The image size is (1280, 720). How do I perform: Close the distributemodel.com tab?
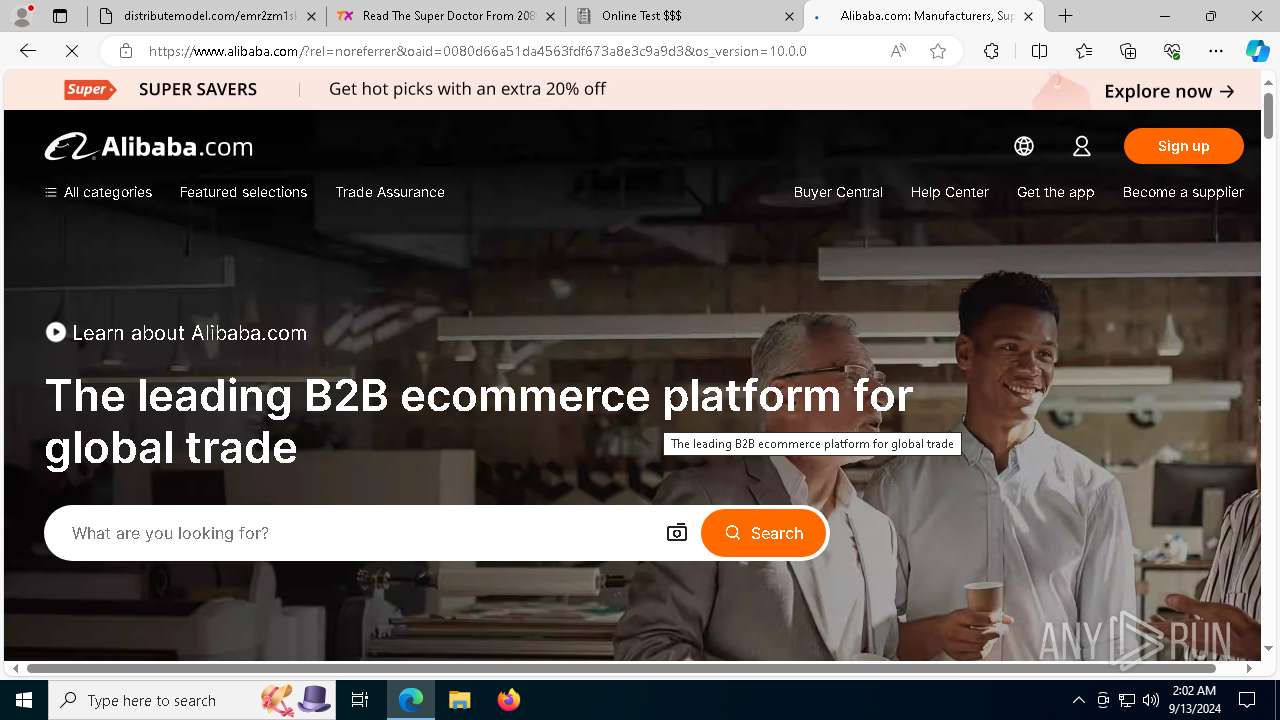click(311, 16)
